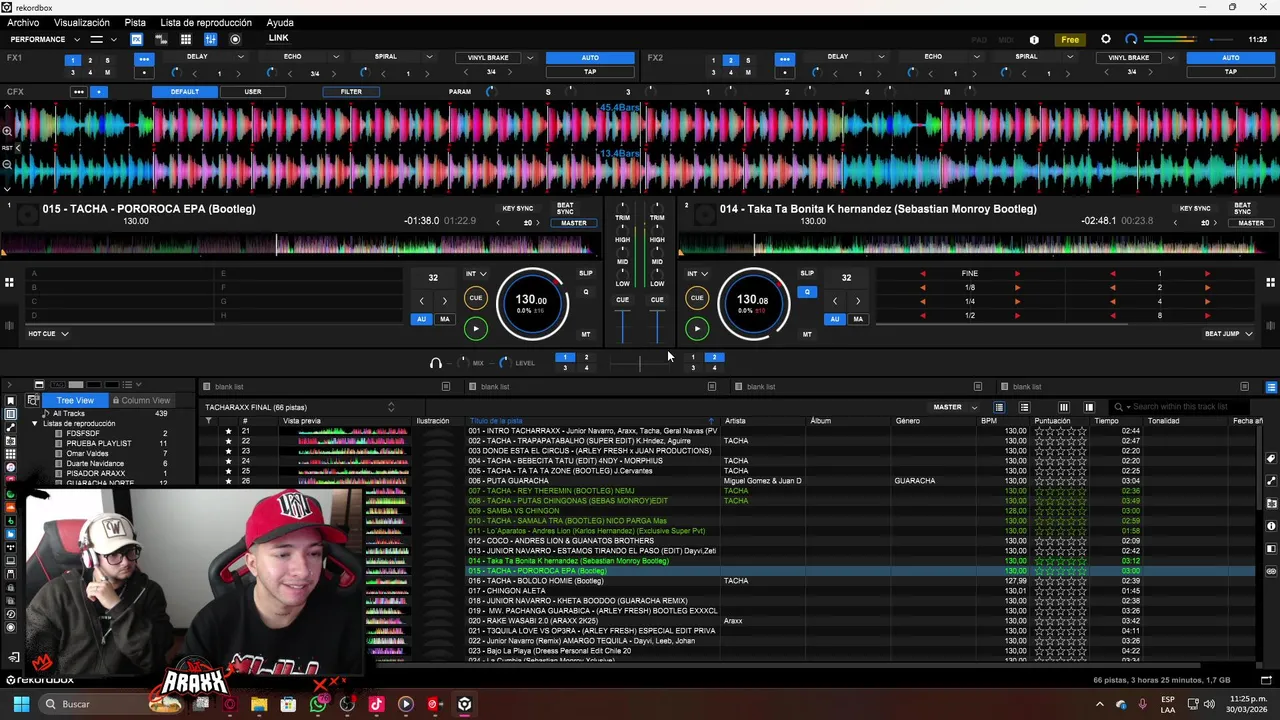Switch to Column View tab
The image size is (1280, 720).
pos(141,400)
